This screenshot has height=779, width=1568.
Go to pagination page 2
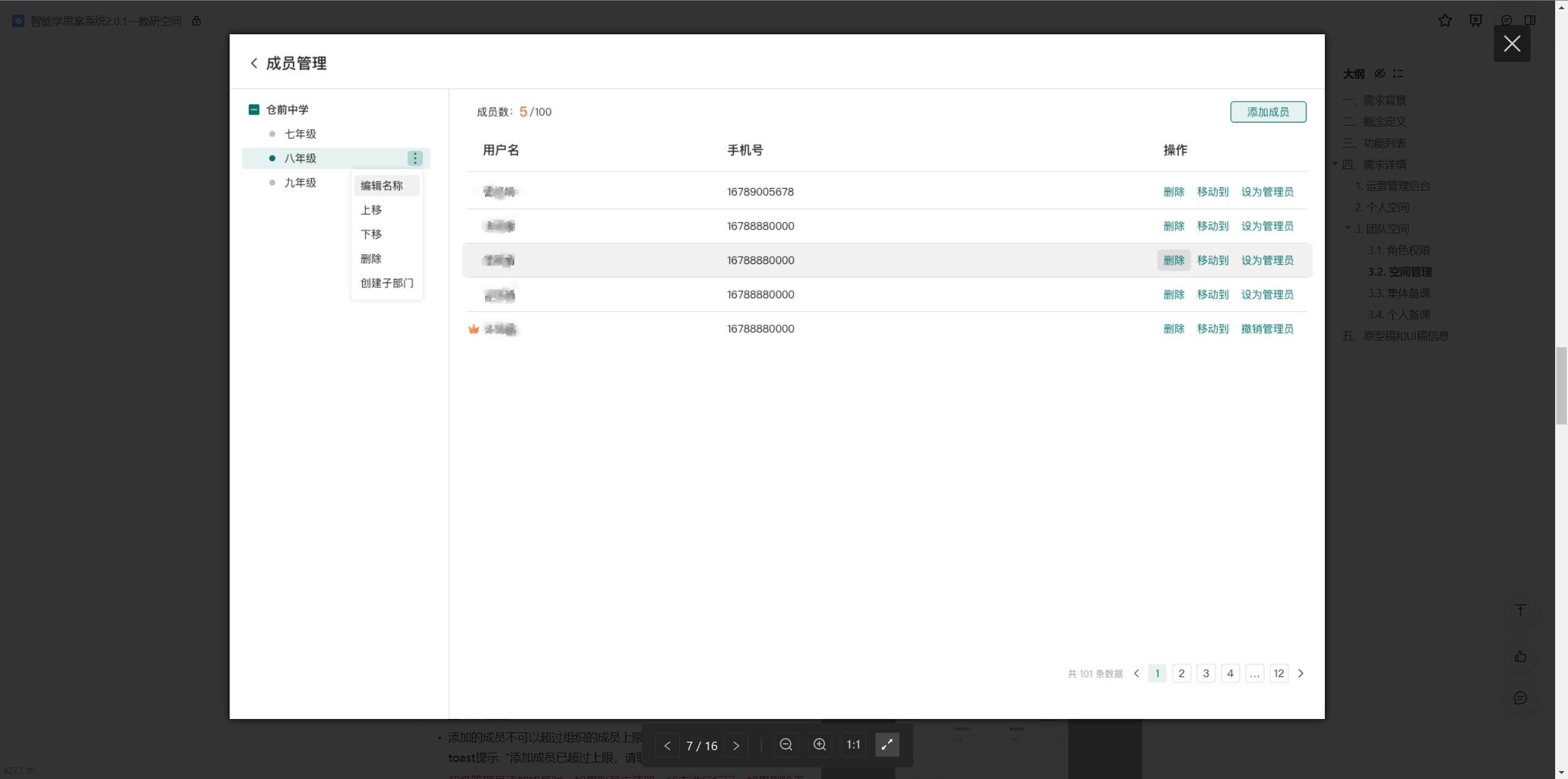point(1182,674)
